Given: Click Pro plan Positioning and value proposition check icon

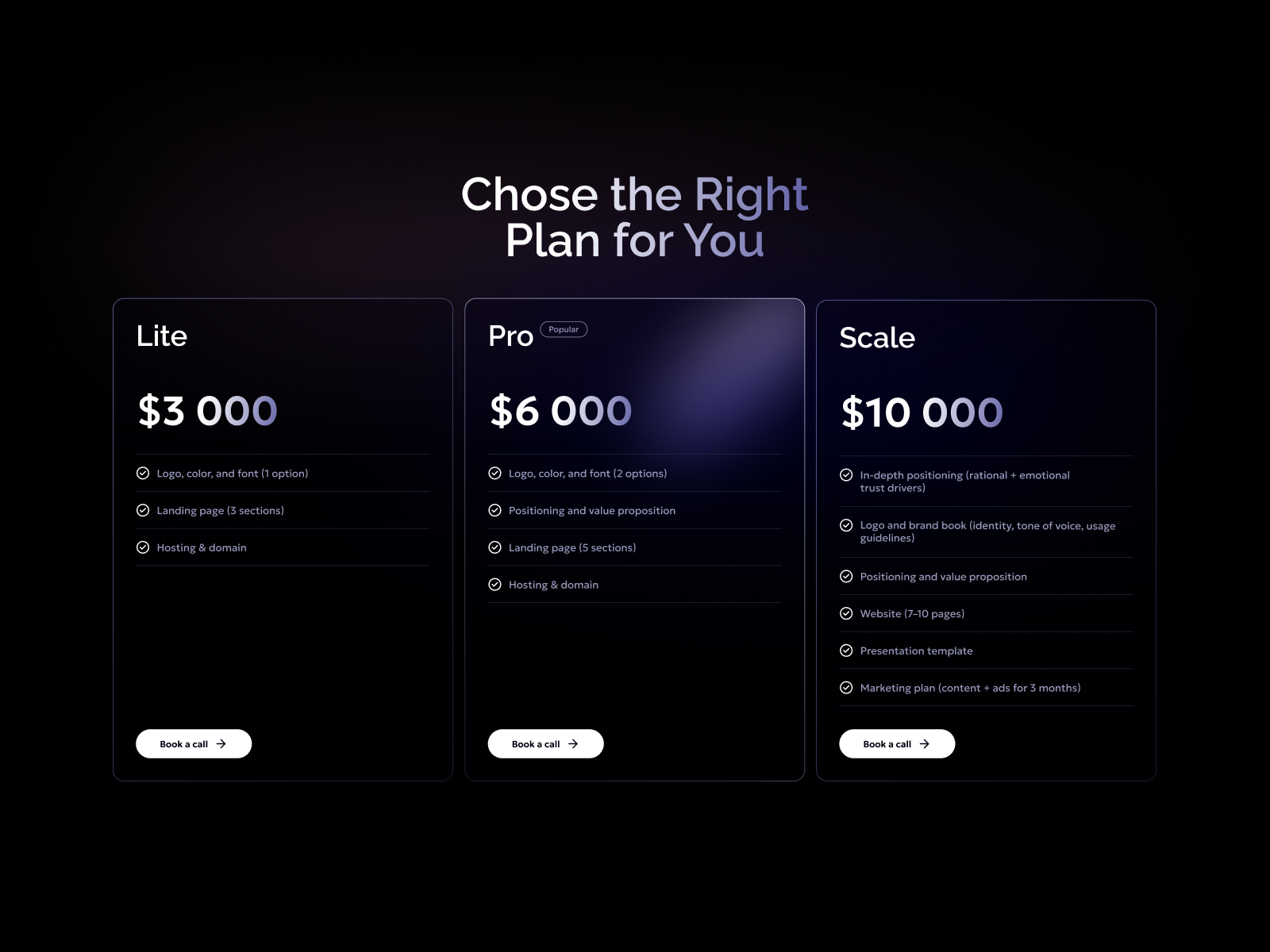Looking at the screenshot, I should pos(495,511).
